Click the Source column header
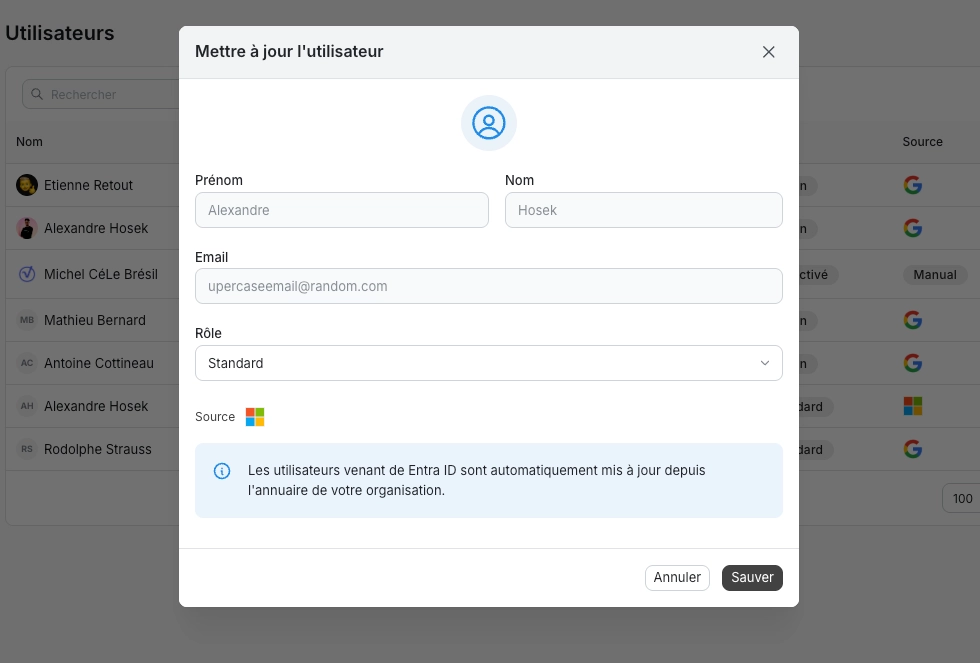 [922, 142]
